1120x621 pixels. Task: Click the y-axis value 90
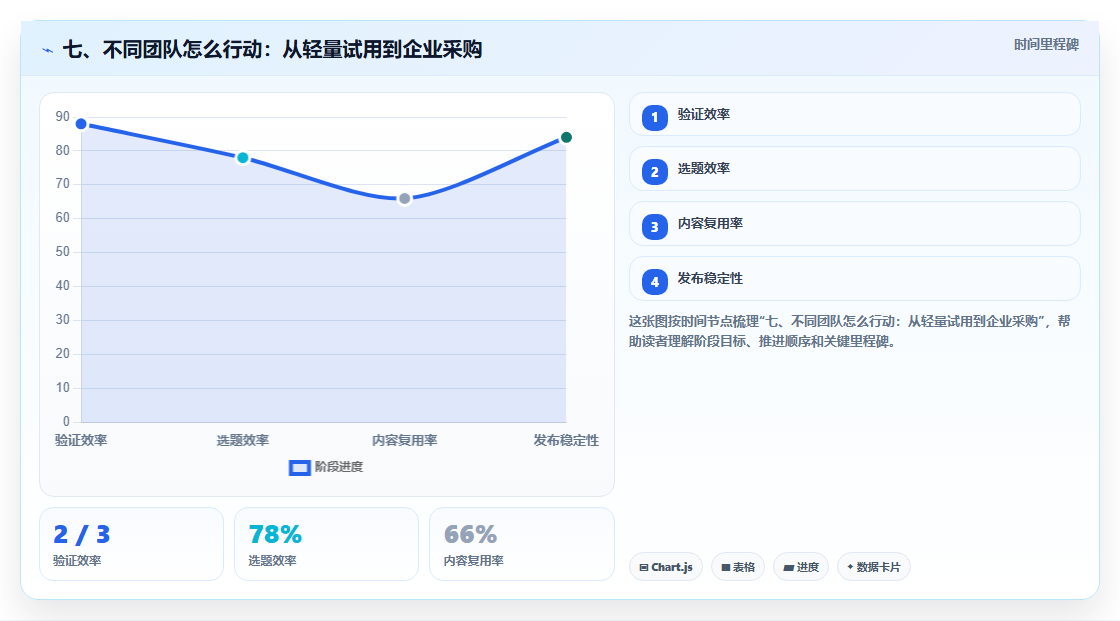63,116
